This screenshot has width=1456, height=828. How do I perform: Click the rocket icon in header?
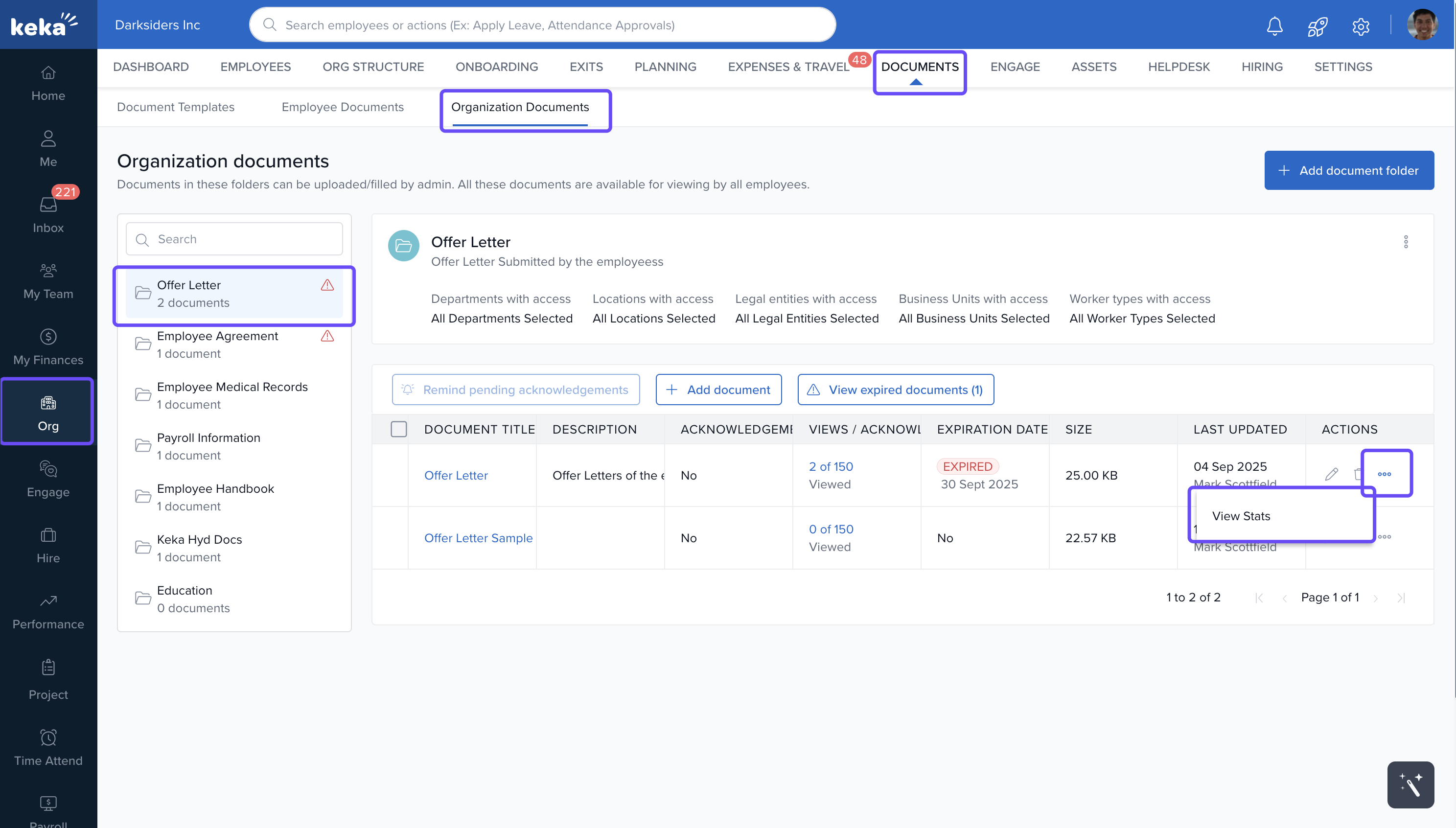(x=1317, y=25)
